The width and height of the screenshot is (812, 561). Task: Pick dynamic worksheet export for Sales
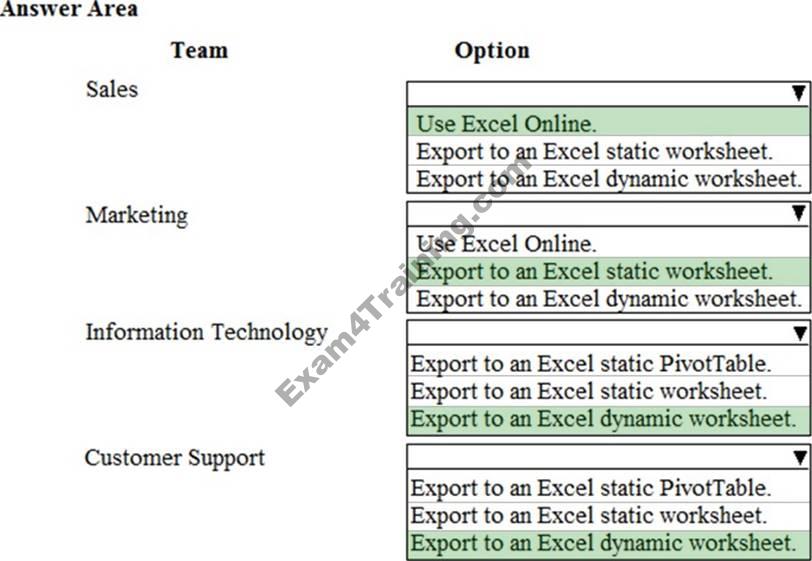pos(608,179)
